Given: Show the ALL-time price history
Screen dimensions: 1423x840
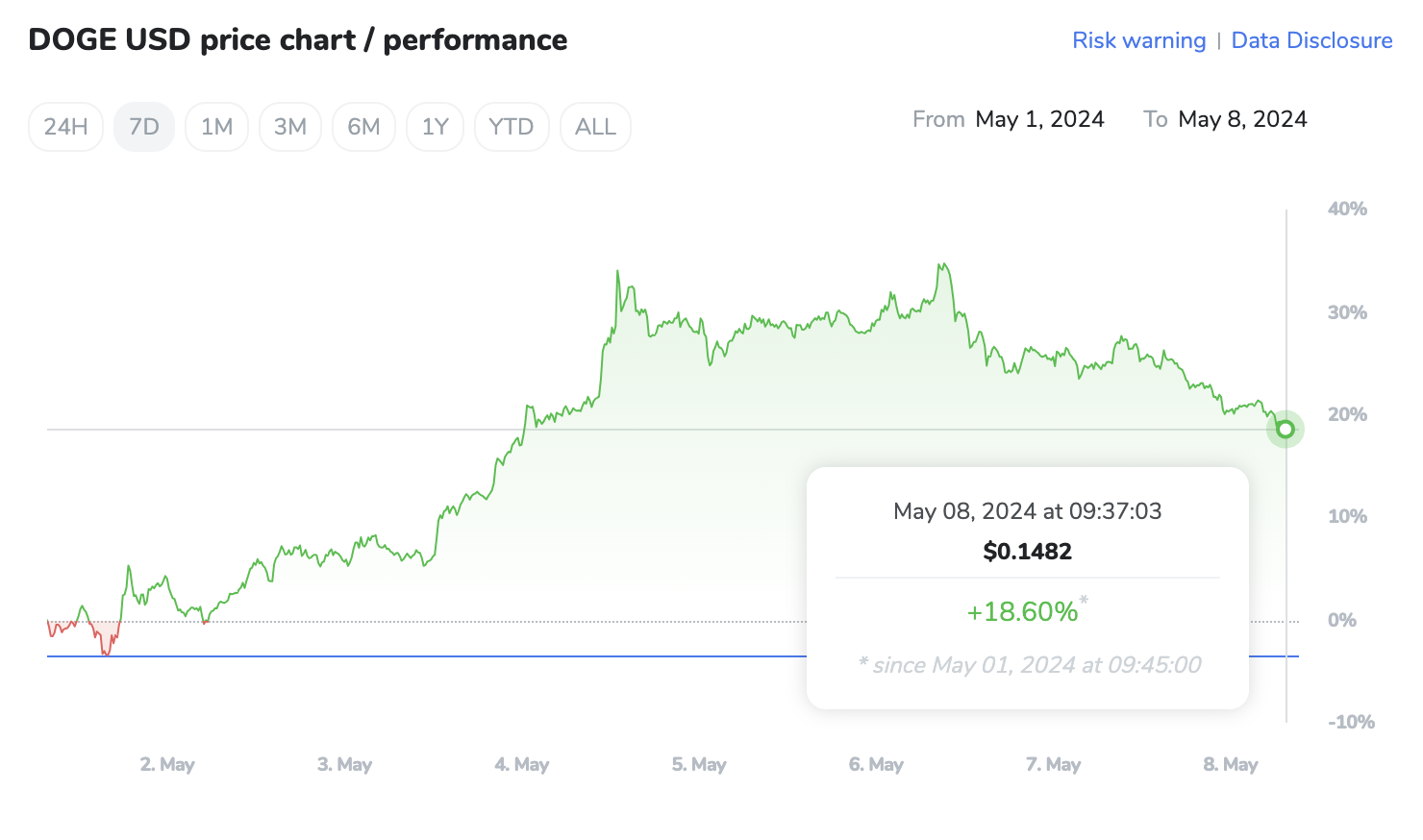Looking at the screenshot, I should click(595, 126).
